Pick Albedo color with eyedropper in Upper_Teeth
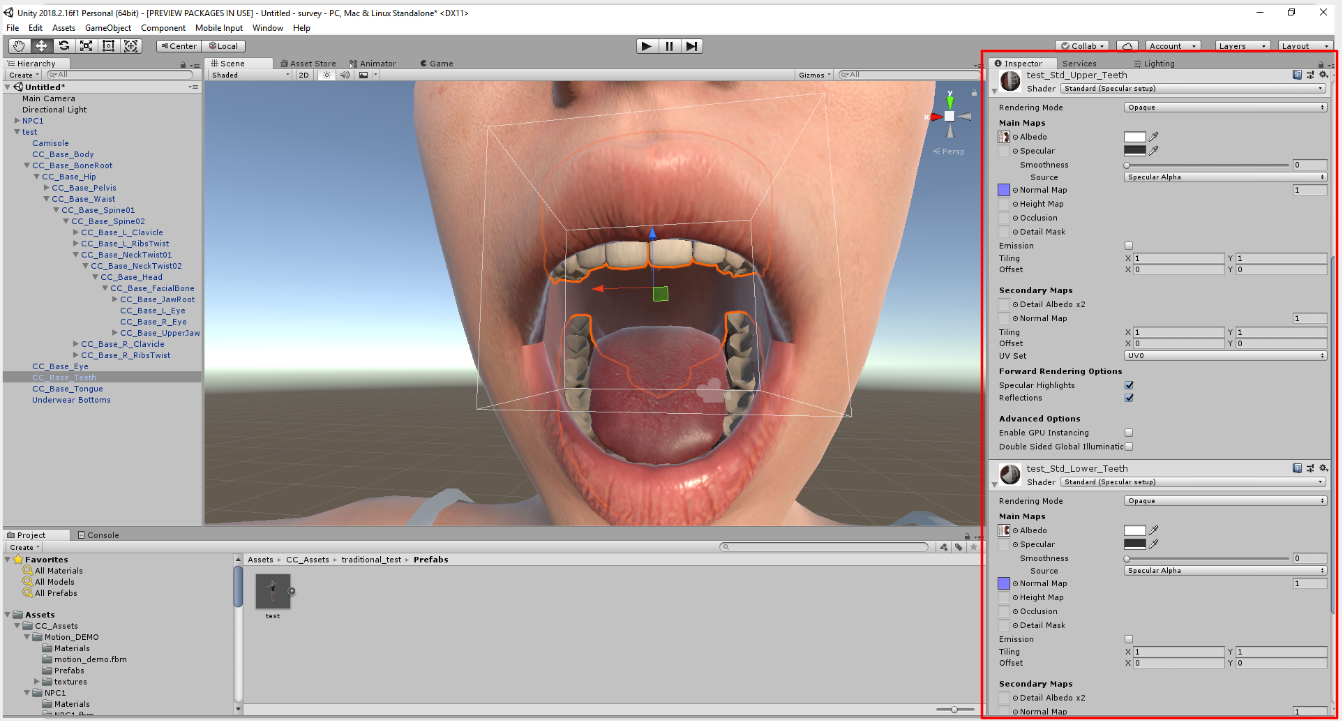 1153,137
